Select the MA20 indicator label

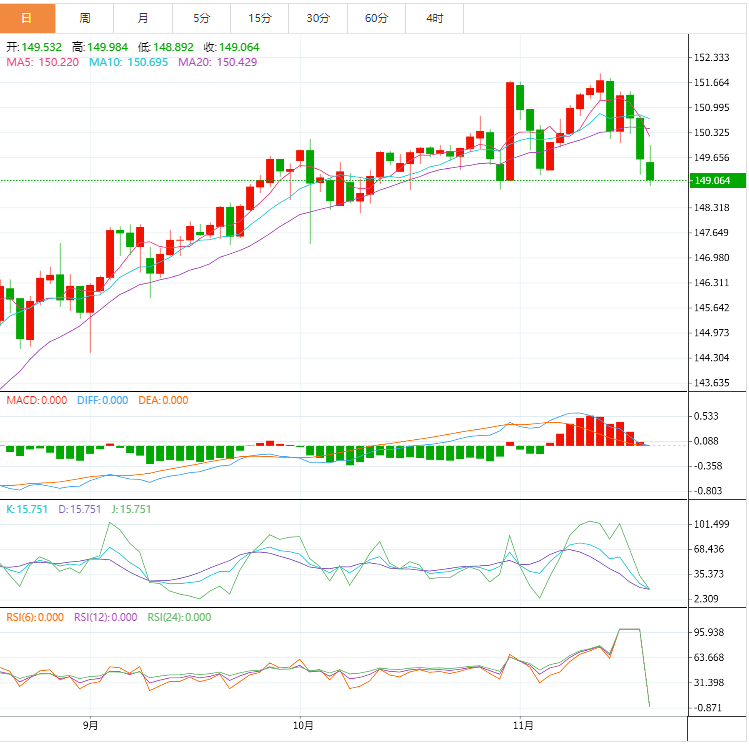217,62
